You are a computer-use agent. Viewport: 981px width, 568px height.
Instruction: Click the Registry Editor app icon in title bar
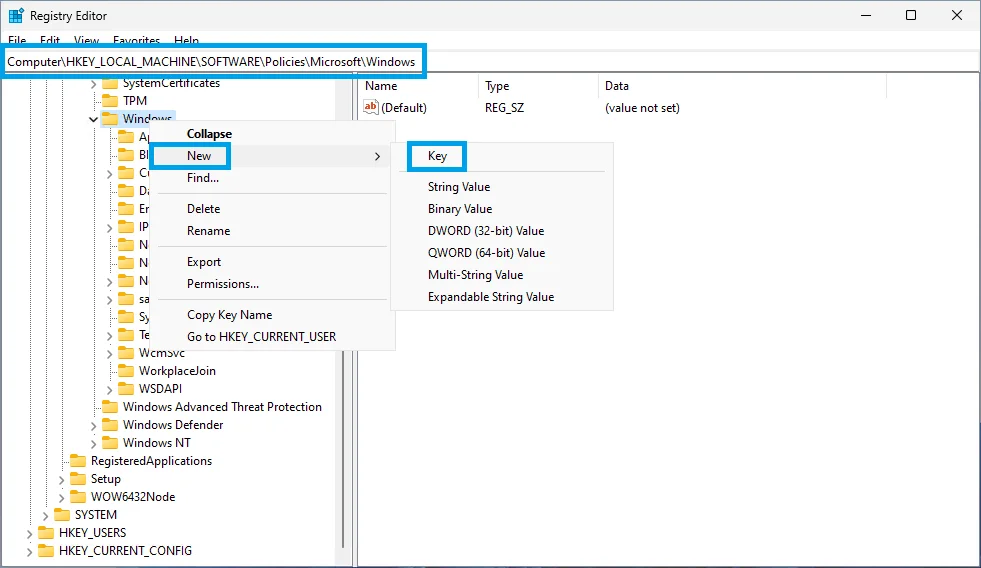click(16, 15)
